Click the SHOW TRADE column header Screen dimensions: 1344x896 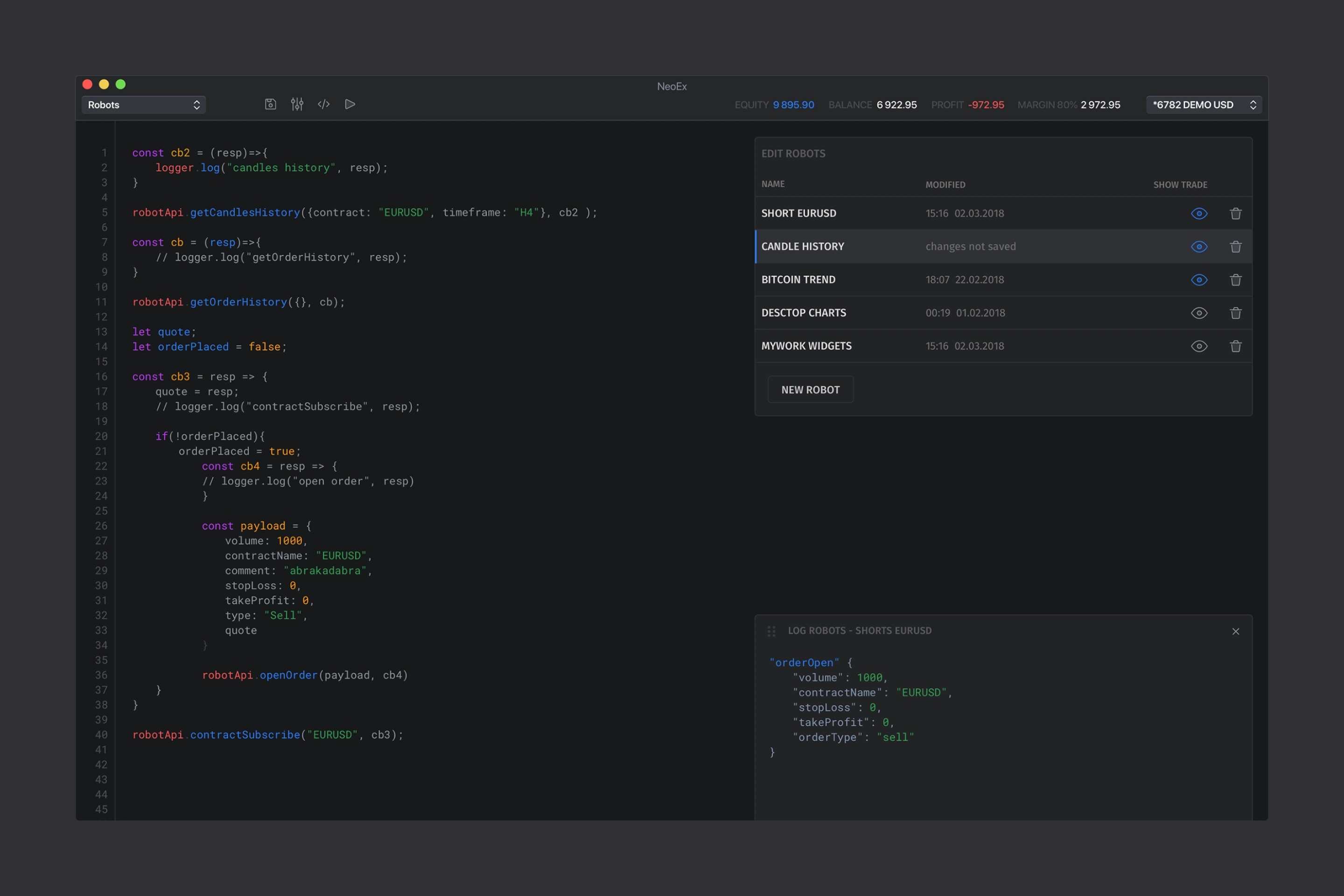1180,185
